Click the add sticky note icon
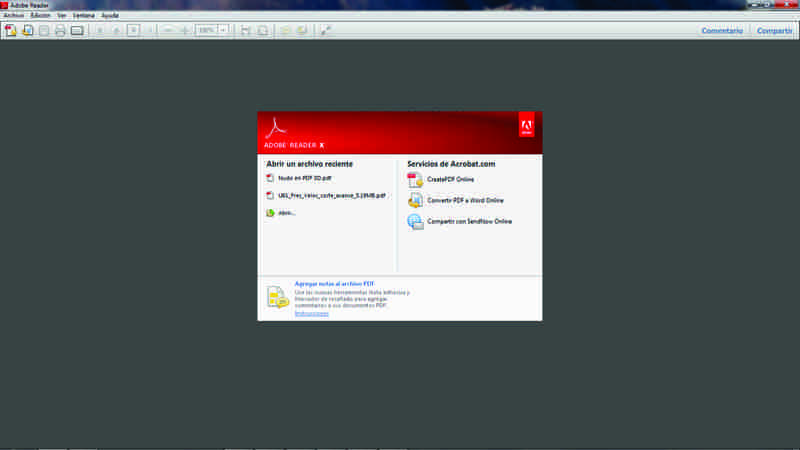The image size is (800, 450). point(285,31)
